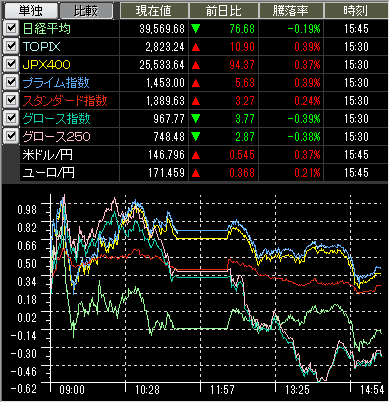
Task: Click the 現在値 column header
Action: tap(154, 11)
